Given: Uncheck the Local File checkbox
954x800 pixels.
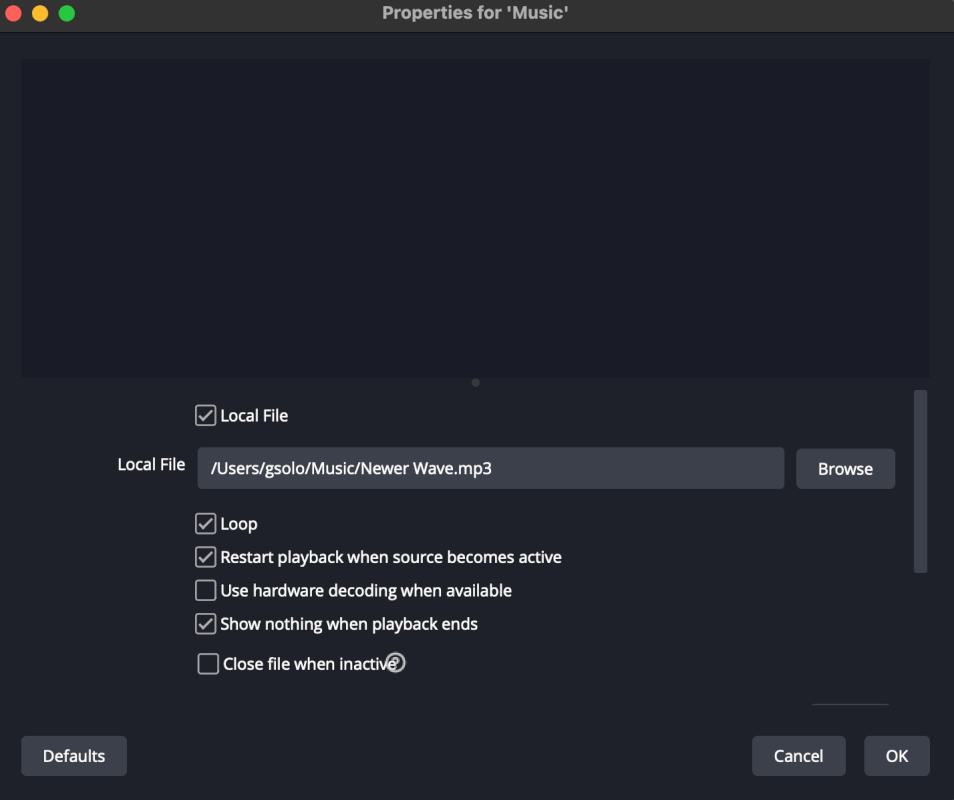Looking at the screenshot, I should (x=206, y=415).
